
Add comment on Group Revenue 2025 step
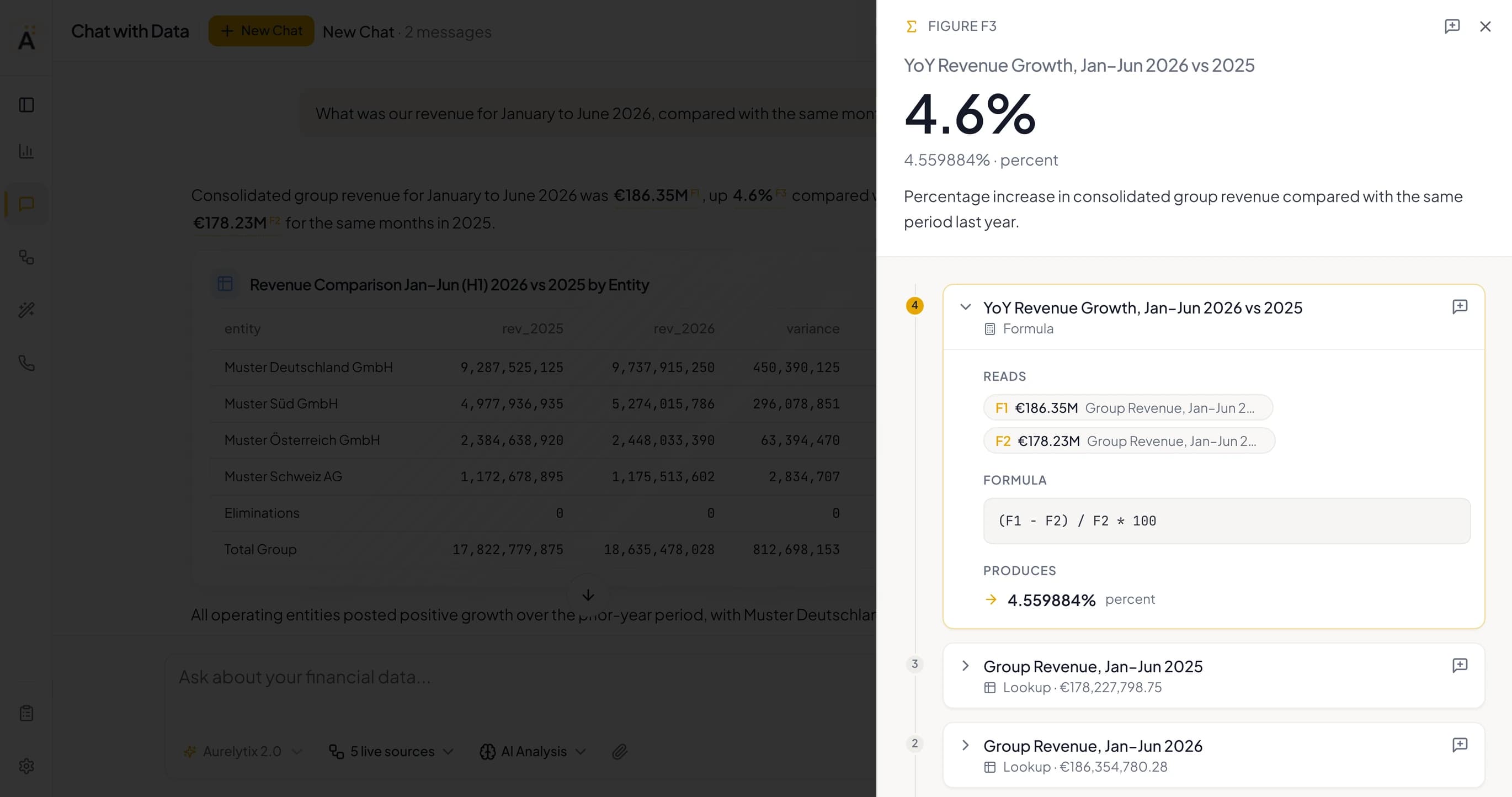(x=1460, y=665)
